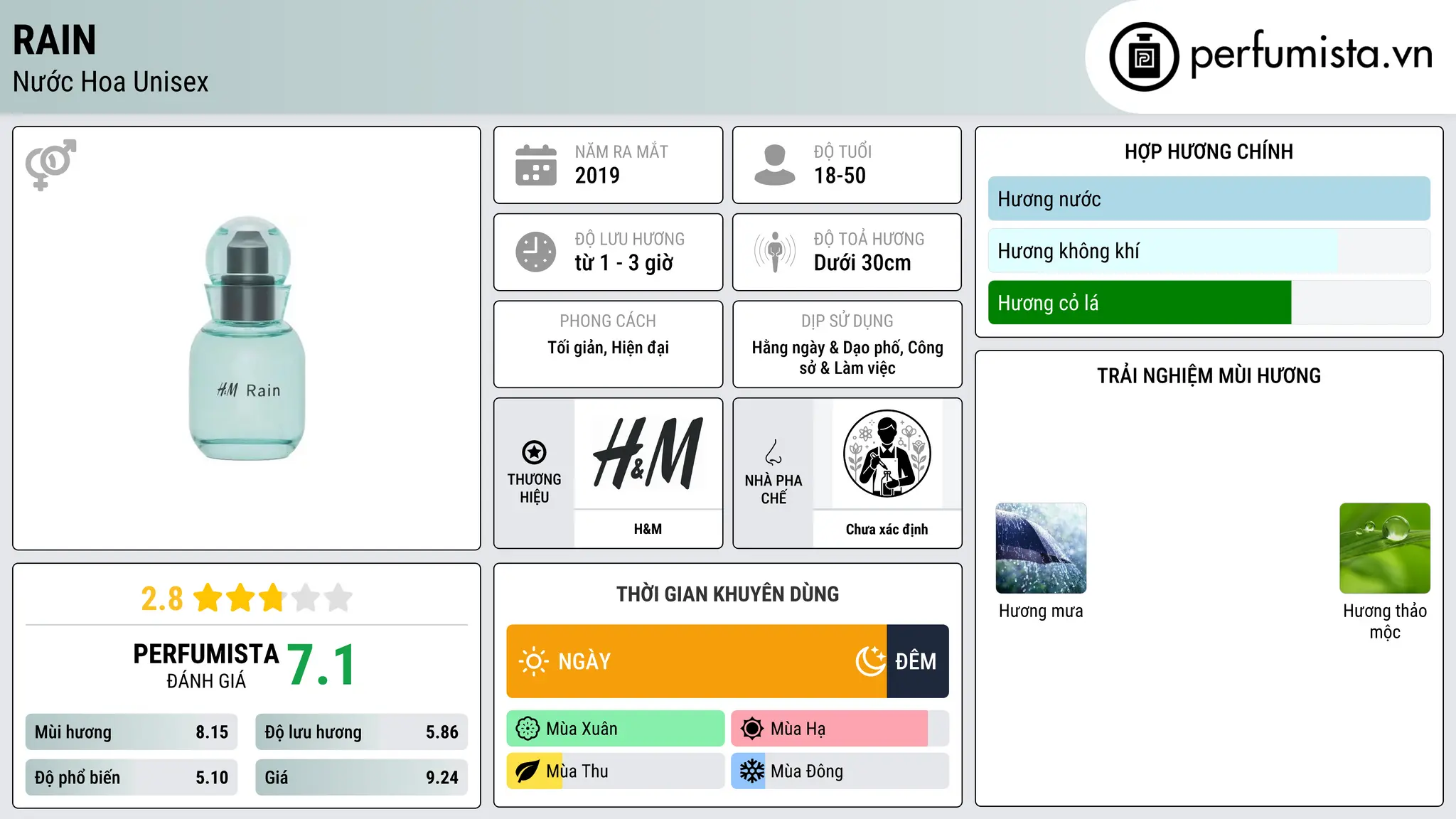Open the H&M Rain bottle image
This screenshot has height=819, width=1456.
[247, 338]
